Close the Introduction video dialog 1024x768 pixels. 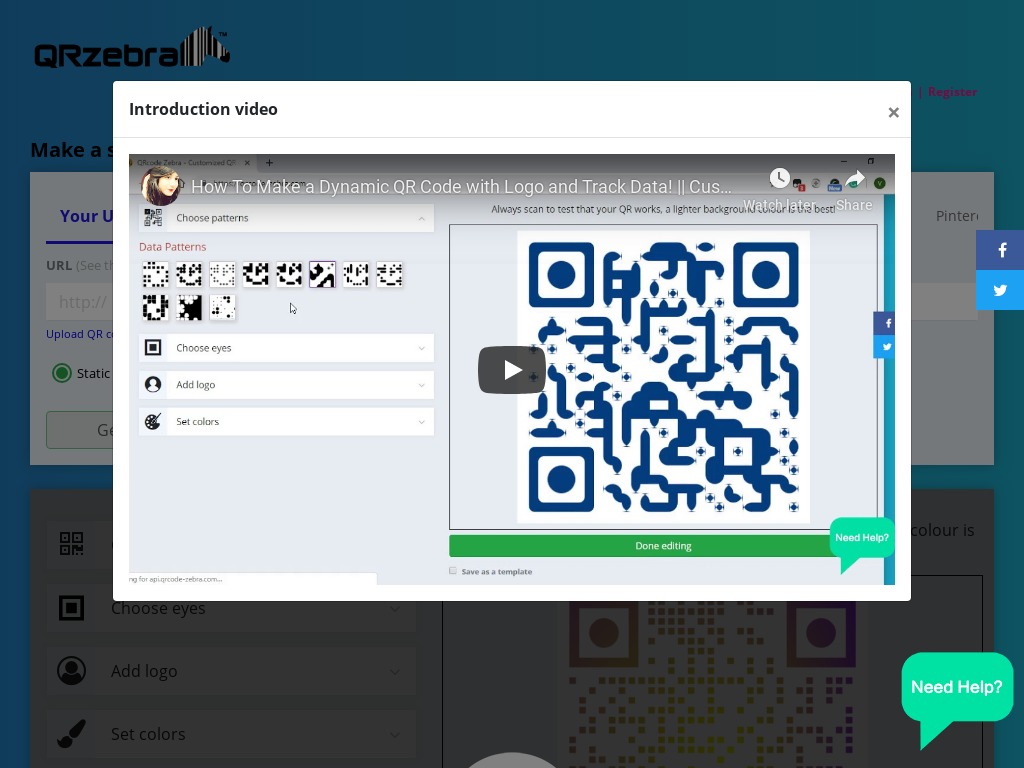pyautogui.click(x=893, y=112)
